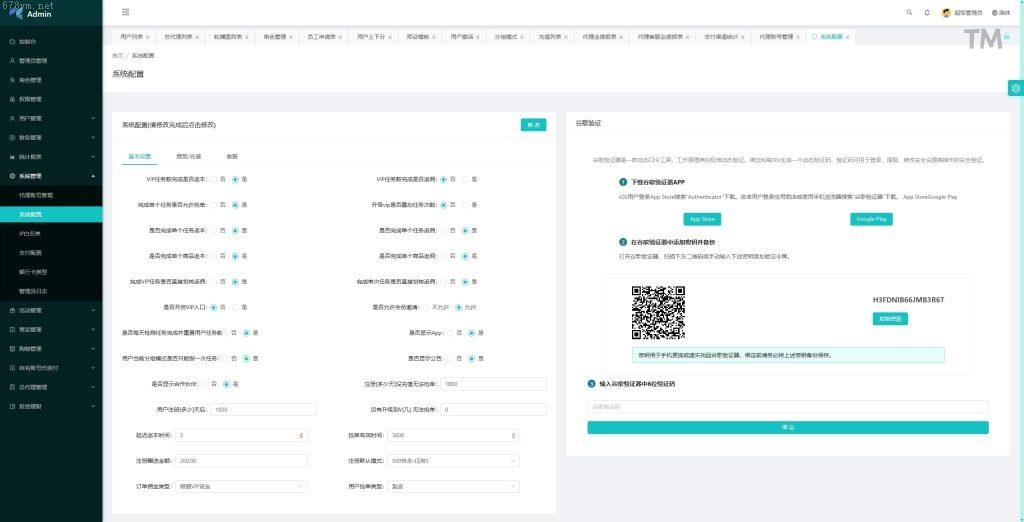This screenshot has width=1024, height=522.
Task: Open the floating settings gear on right edge
Action: (1015, 89)
